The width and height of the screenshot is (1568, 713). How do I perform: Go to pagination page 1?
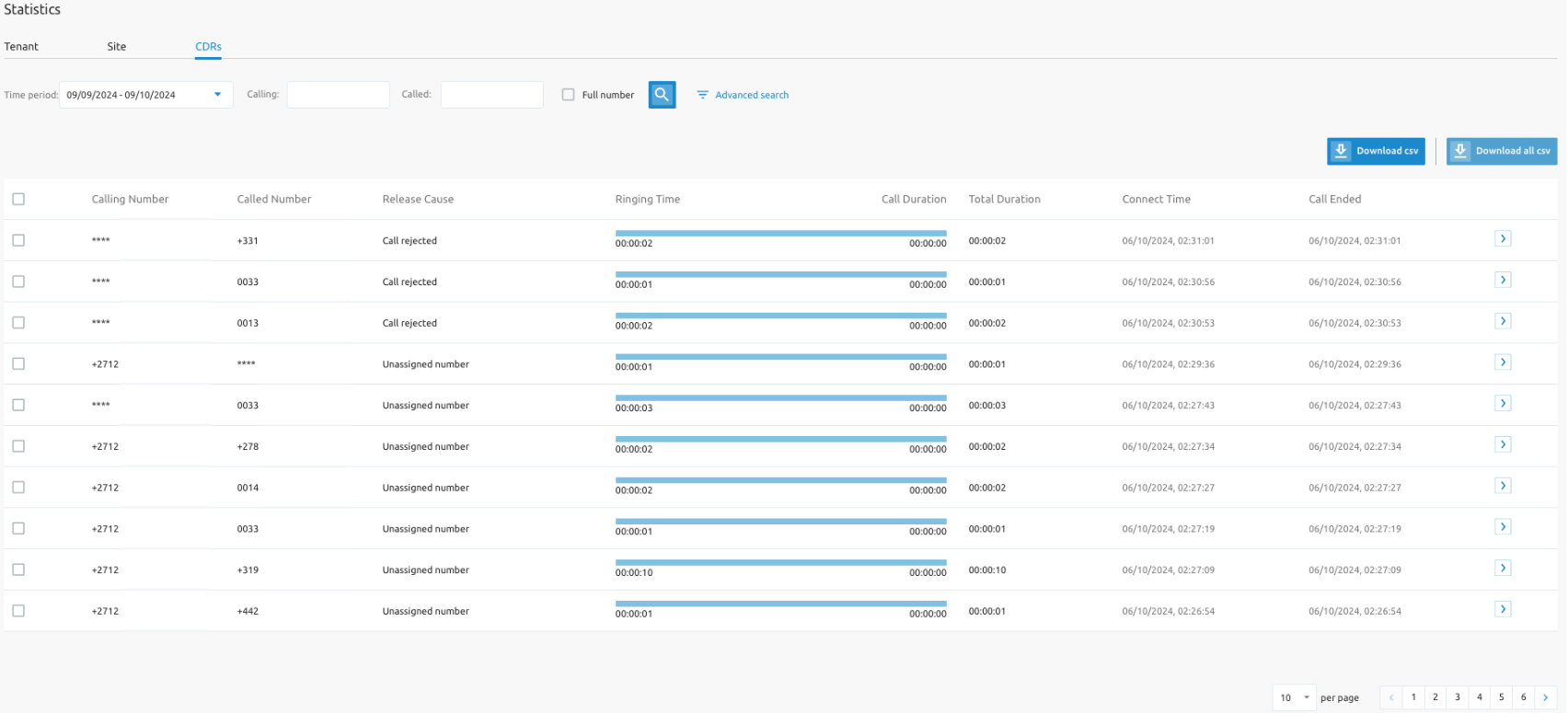point(1413,697)
